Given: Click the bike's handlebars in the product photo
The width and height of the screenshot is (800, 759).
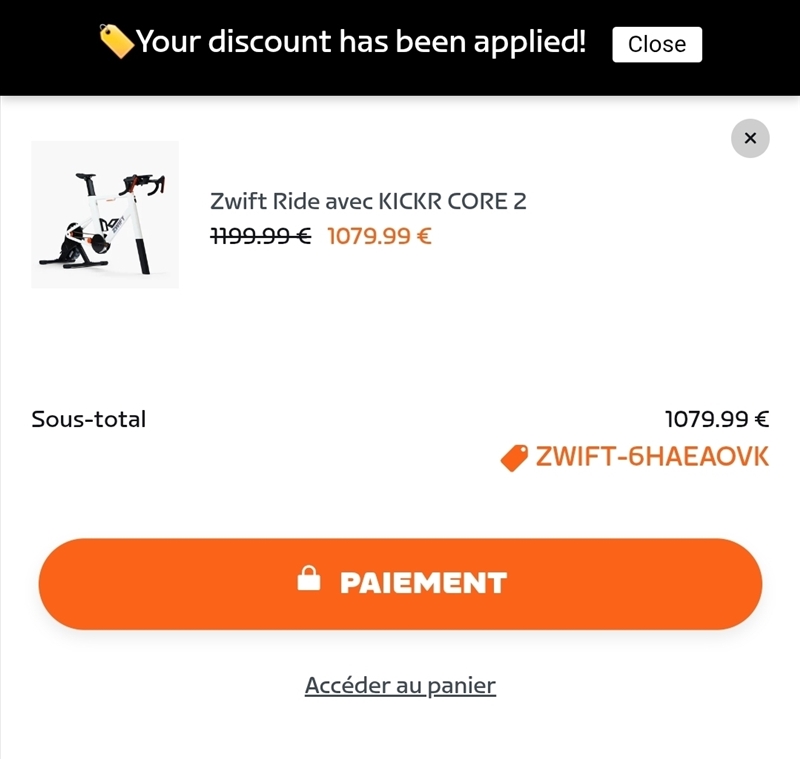Looking at the screenshot, I should 143,185.
